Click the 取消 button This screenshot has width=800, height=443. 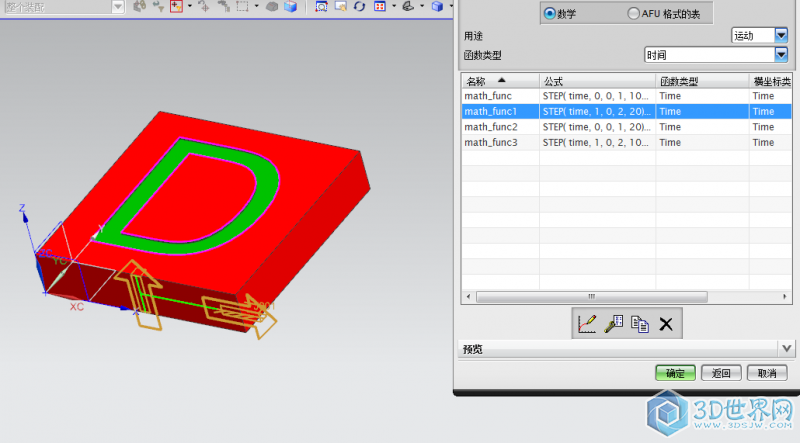tap(767, 373)
